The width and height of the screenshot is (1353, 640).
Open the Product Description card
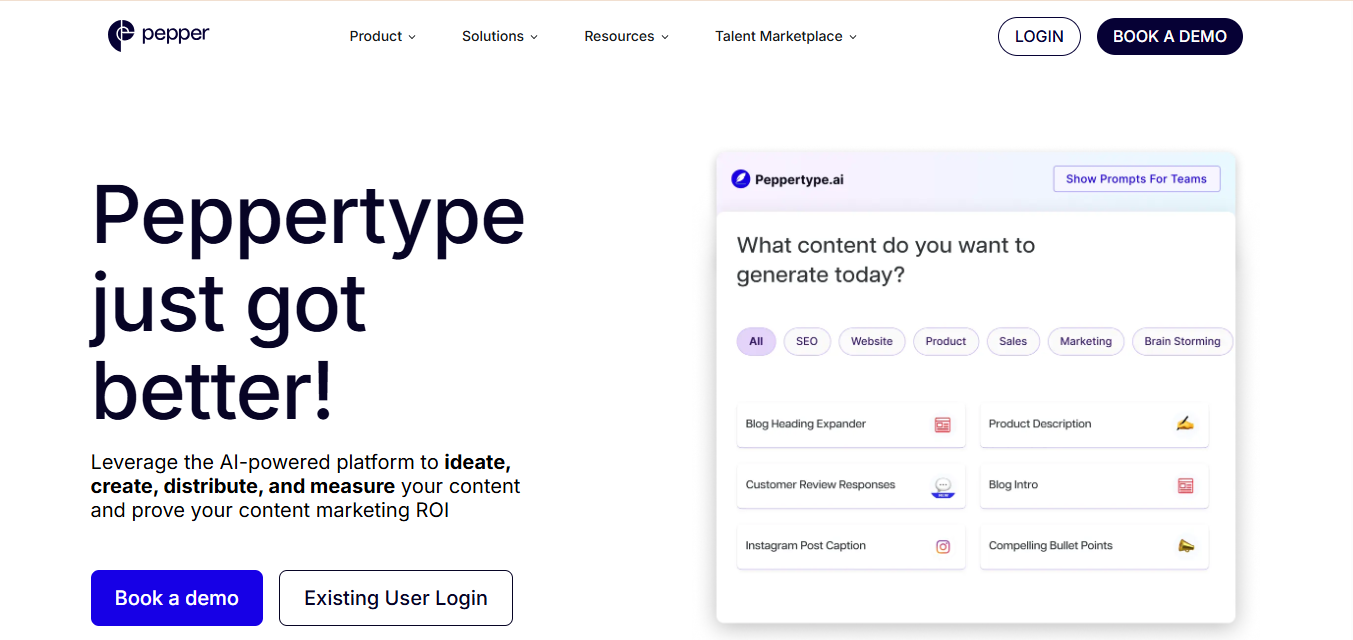coord(1094,425)
